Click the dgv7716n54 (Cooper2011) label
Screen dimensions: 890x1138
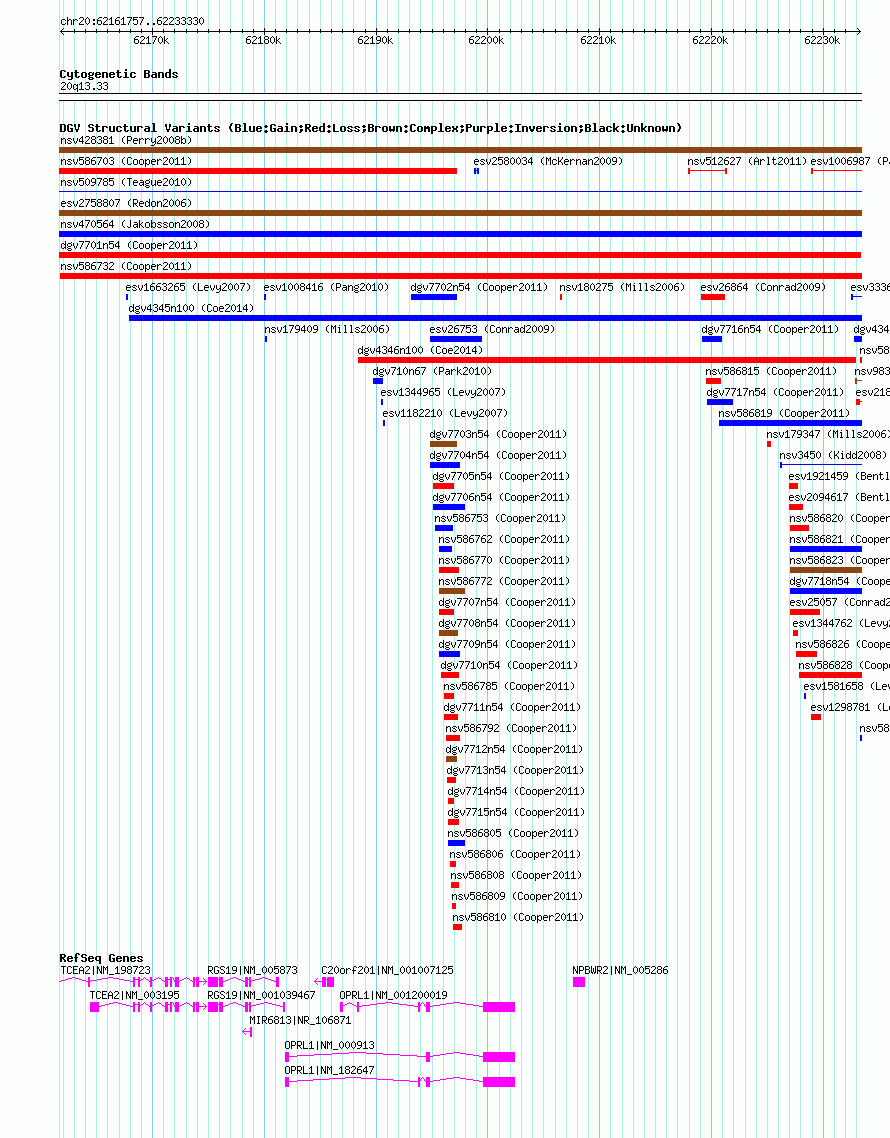770,329
